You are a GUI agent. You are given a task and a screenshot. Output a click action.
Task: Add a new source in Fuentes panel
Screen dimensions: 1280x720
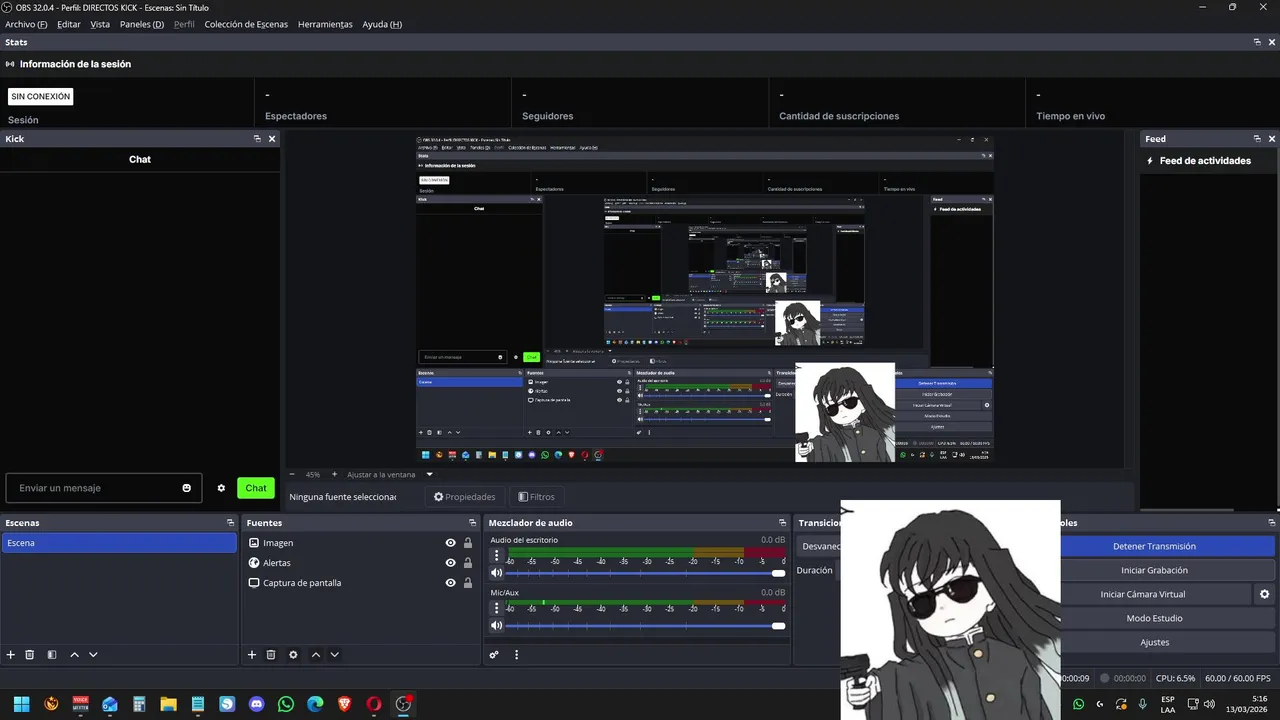click(252, 655)
